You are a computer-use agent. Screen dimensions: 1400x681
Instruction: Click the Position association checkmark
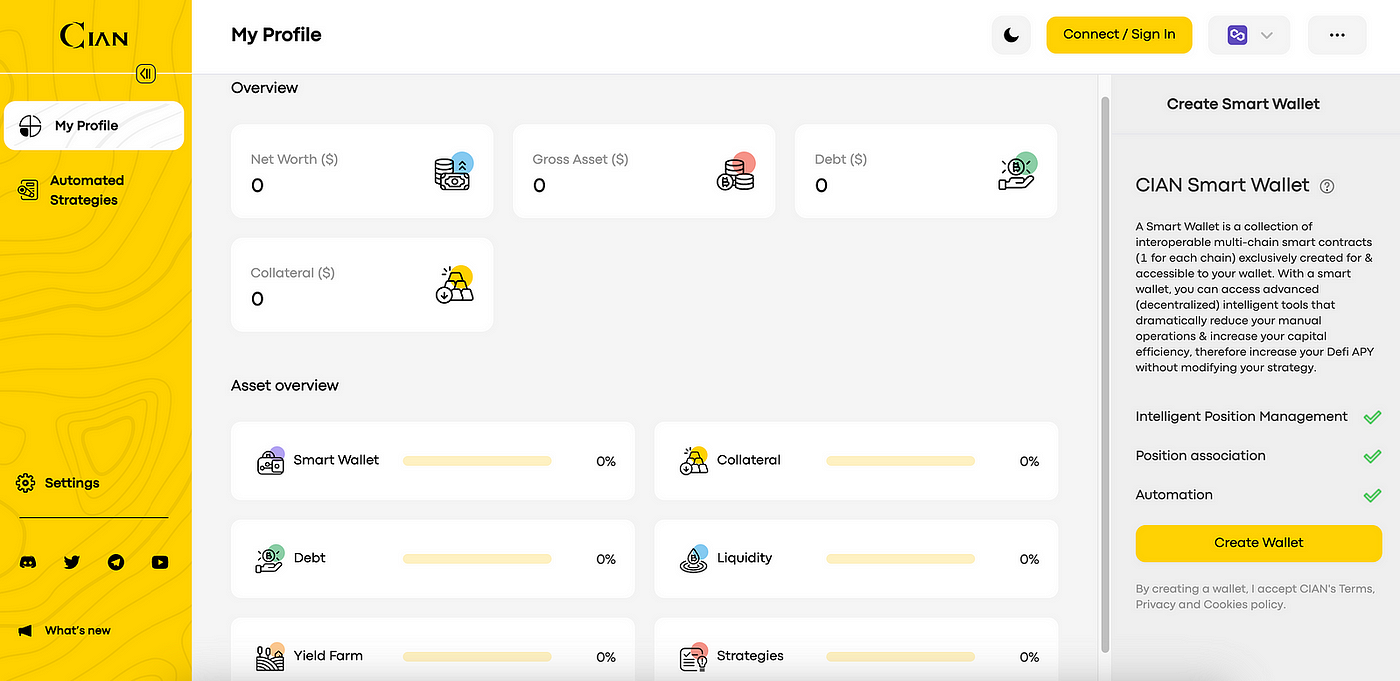1372,456
